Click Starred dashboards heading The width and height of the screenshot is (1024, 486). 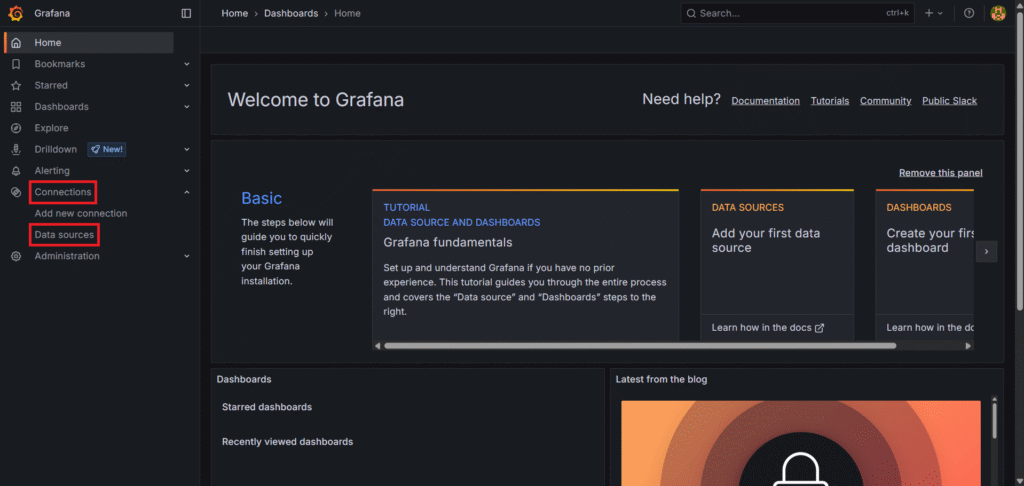(x=267, y=407)
